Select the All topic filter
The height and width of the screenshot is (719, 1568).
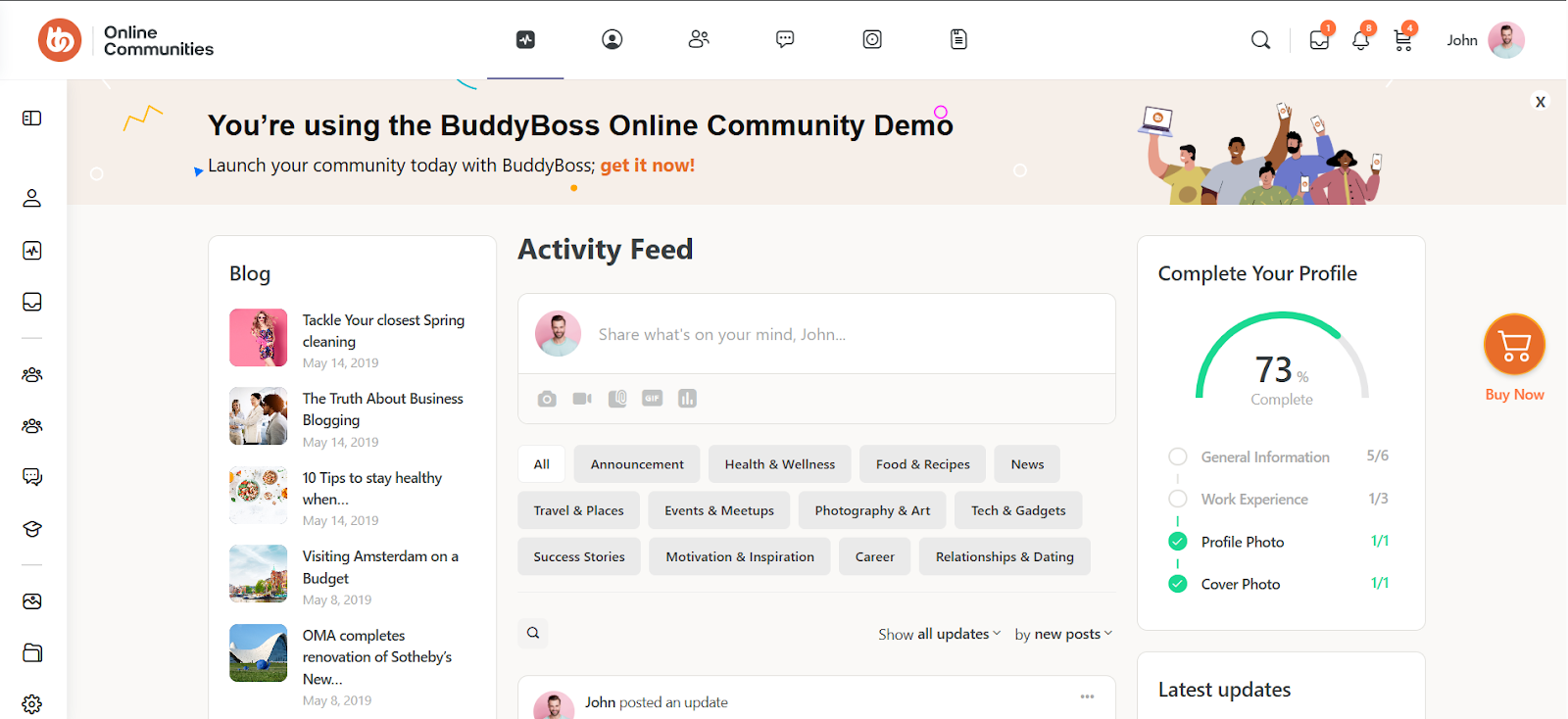[542, 464]
